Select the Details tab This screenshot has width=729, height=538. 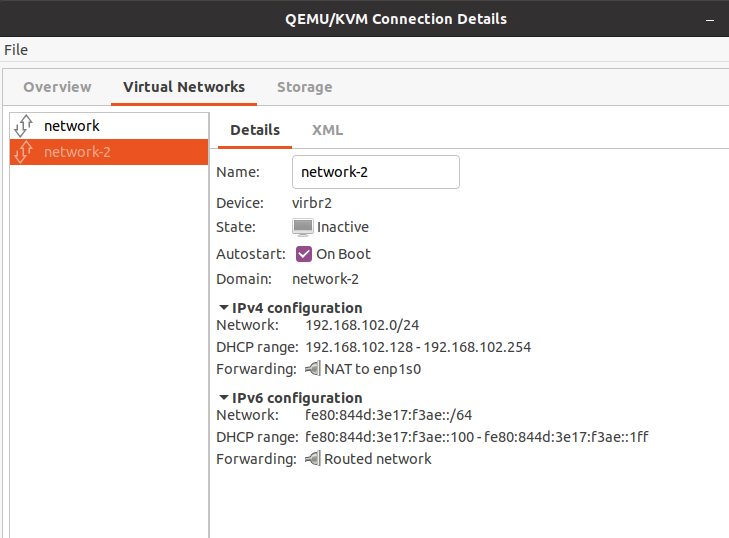coord(255,130)
